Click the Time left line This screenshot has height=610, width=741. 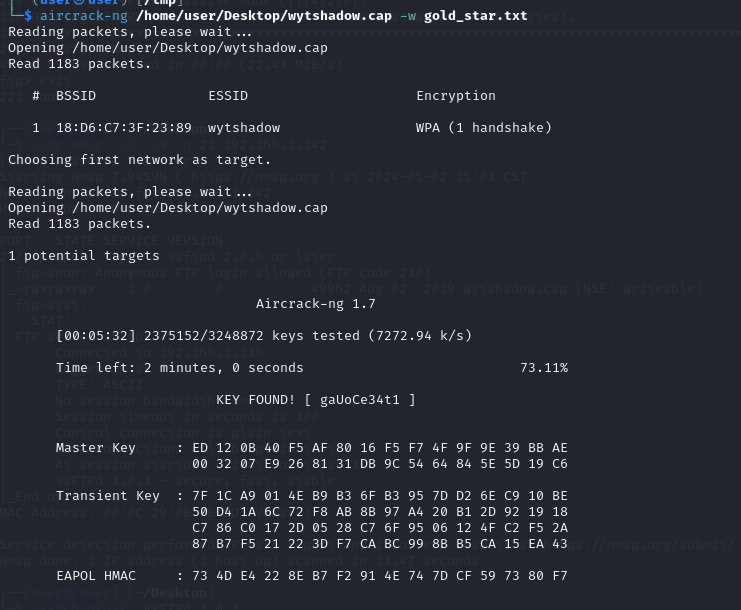click(180, 368)
